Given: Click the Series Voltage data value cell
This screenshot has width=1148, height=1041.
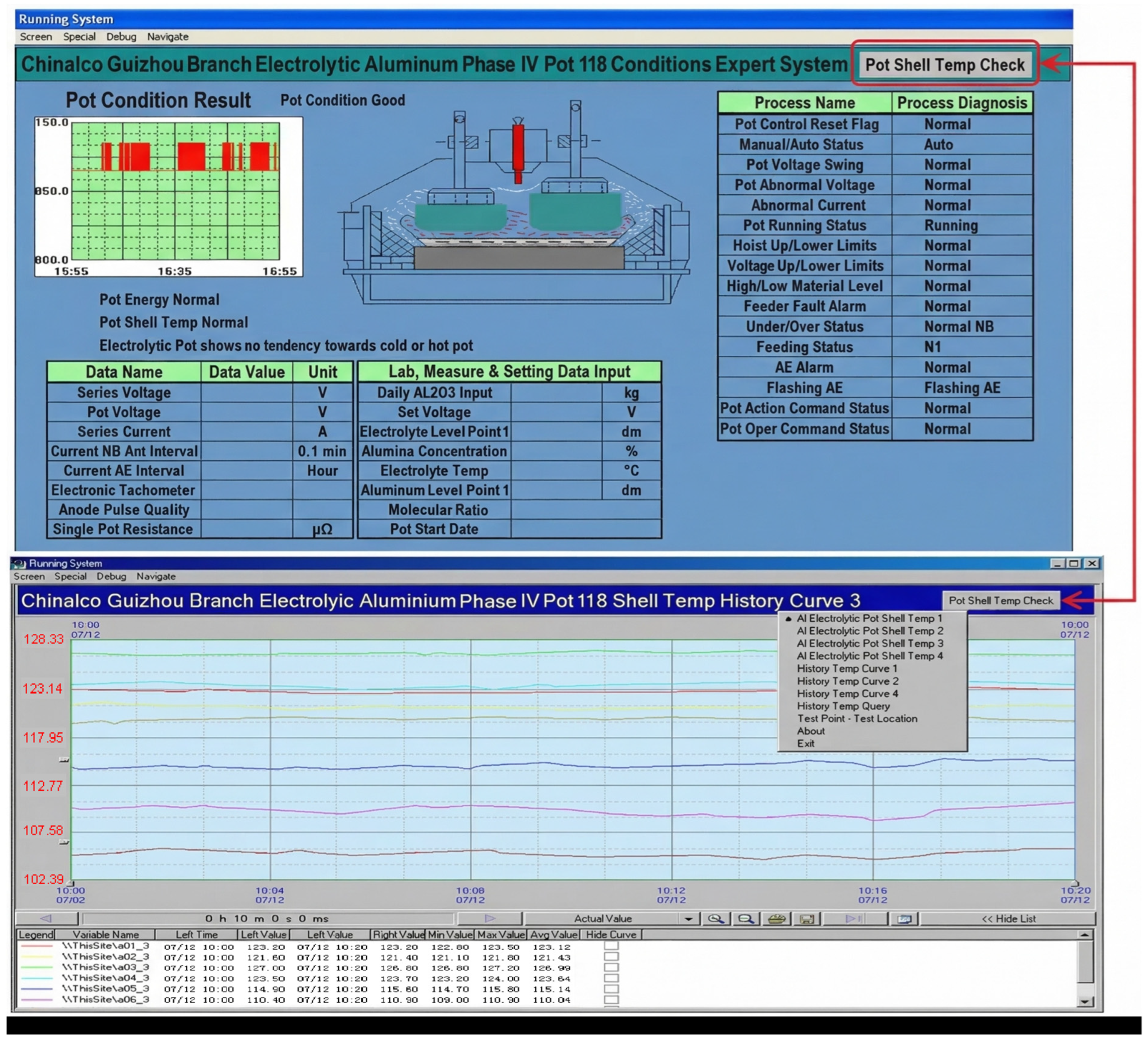Looking at the screenshot, I should point(246,392).
